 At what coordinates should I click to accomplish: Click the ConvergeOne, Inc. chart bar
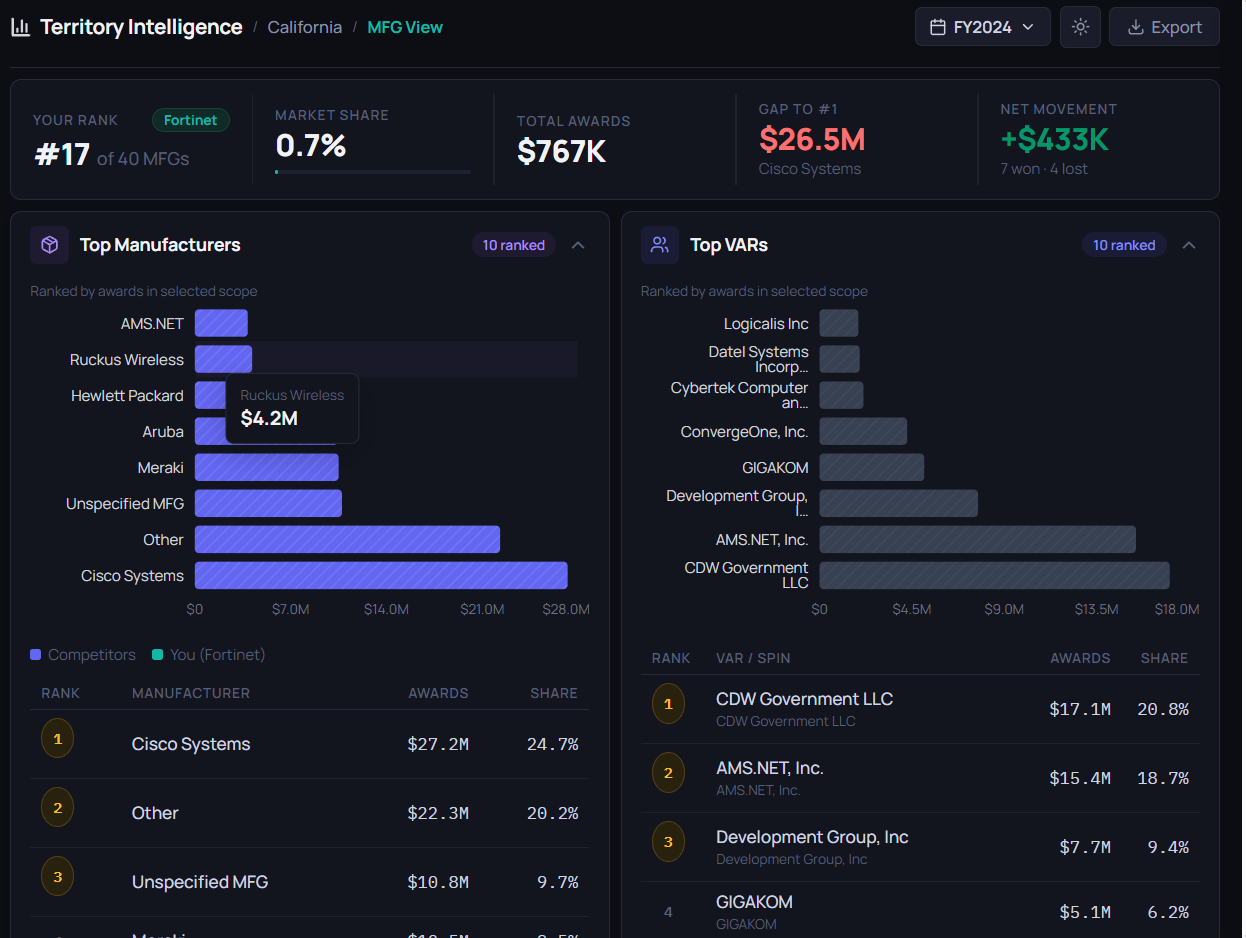tap(863, 432)
